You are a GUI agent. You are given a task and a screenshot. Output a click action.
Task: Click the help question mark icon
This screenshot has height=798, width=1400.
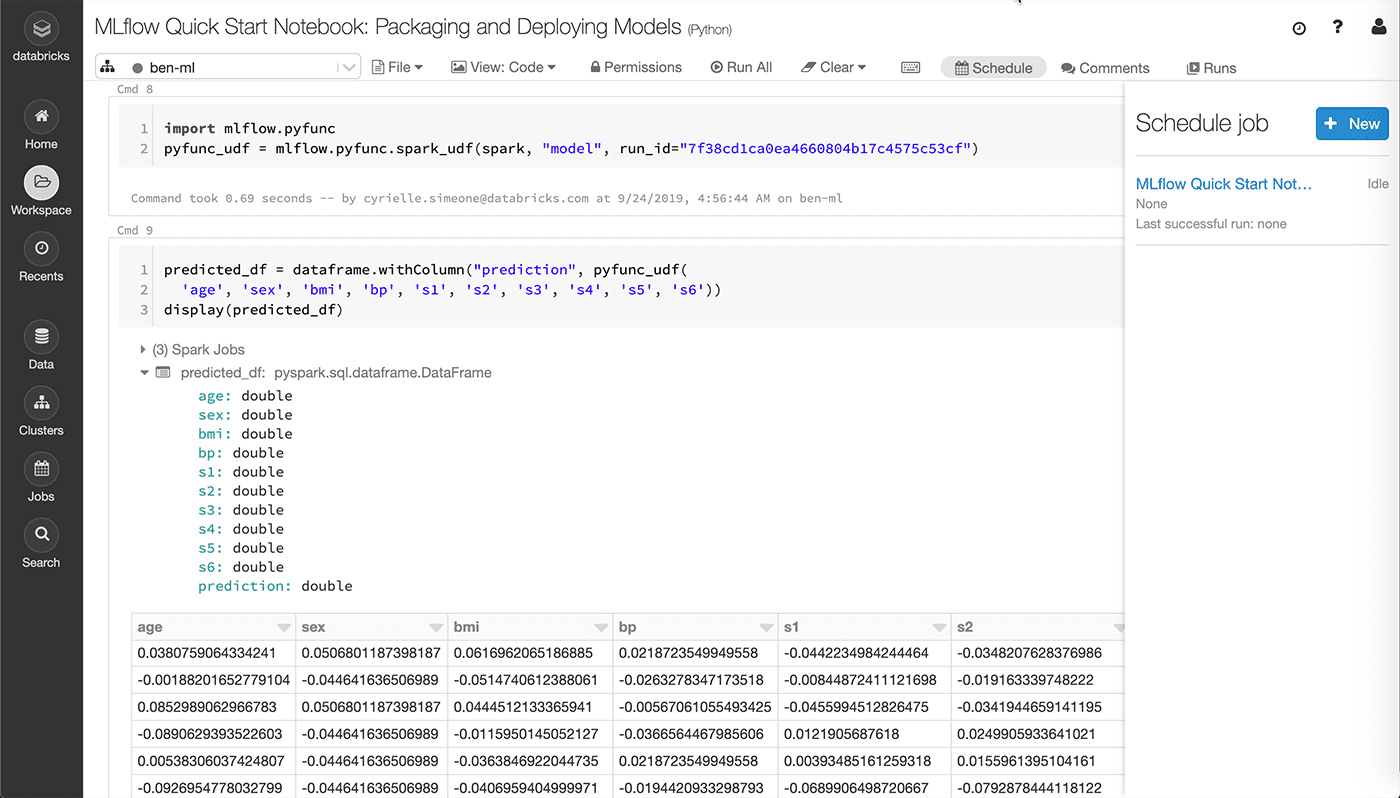pos(1338,28)
